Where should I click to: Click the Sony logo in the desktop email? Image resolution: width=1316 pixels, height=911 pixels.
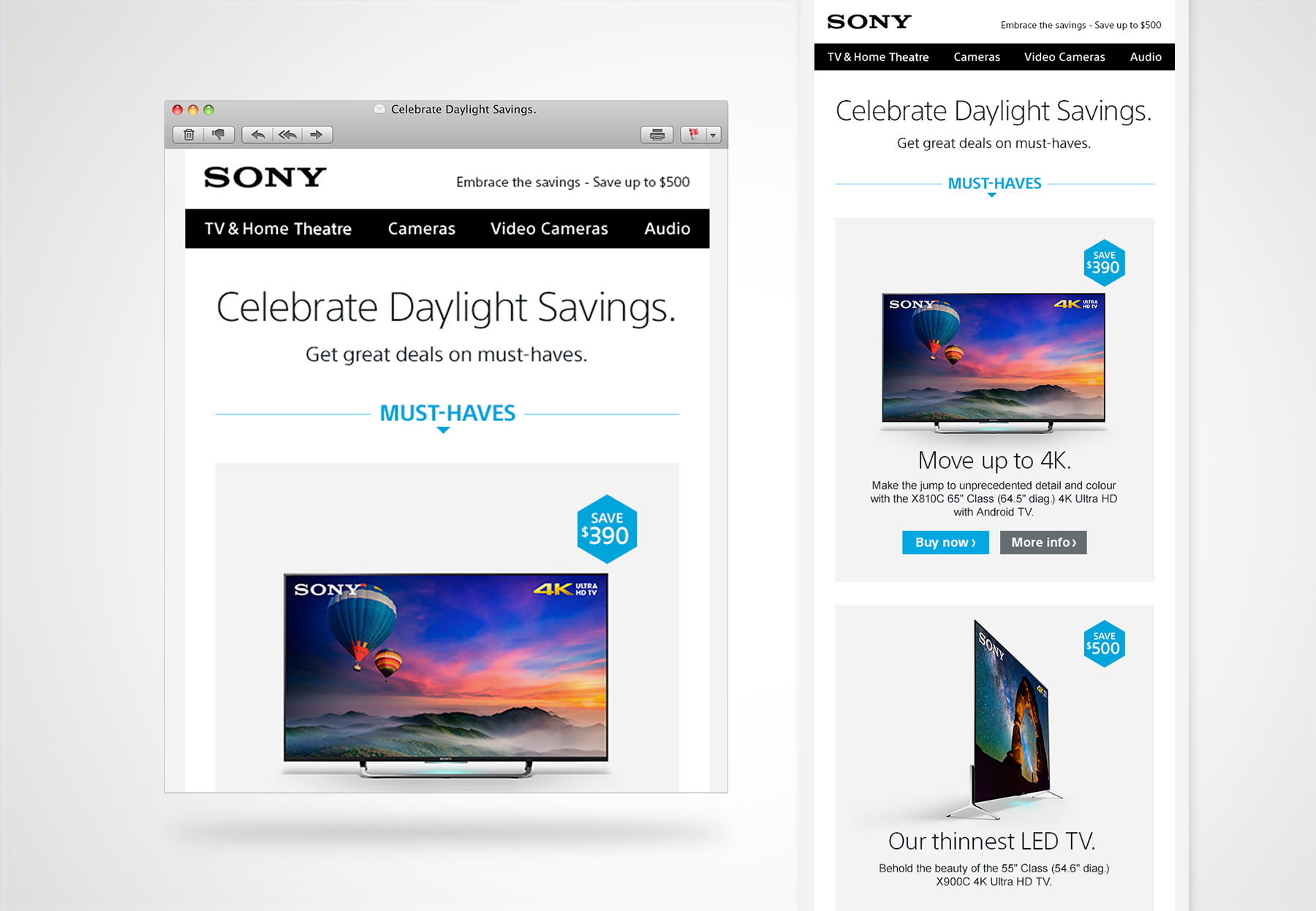click(265, 177)
